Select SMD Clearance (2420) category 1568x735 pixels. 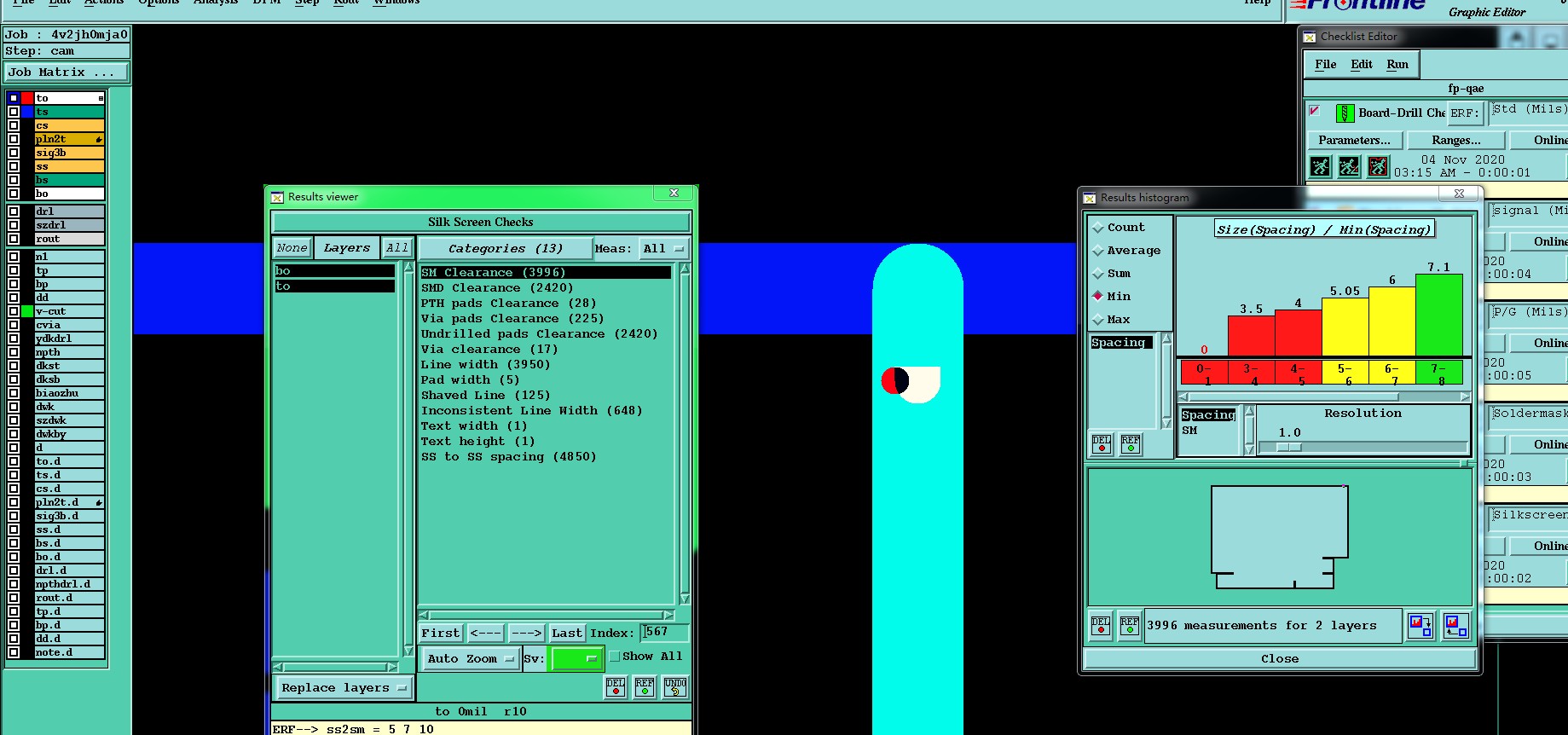pos(497,288)
